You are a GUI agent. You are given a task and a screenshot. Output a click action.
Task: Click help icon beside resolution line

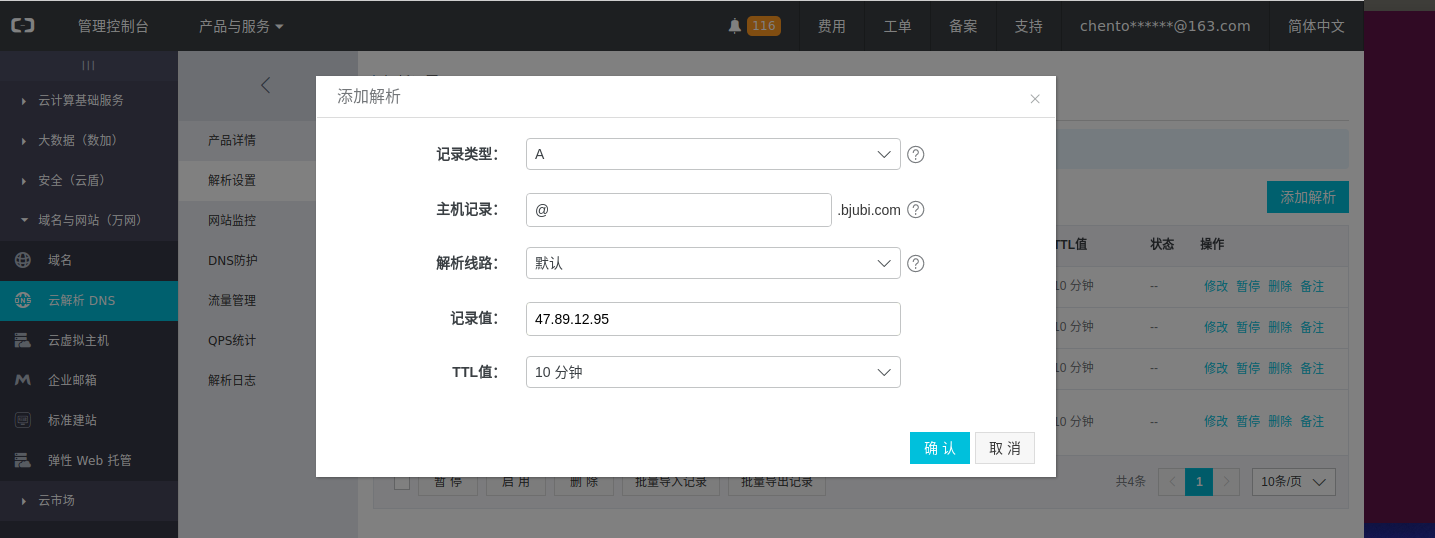click(915, 264)
